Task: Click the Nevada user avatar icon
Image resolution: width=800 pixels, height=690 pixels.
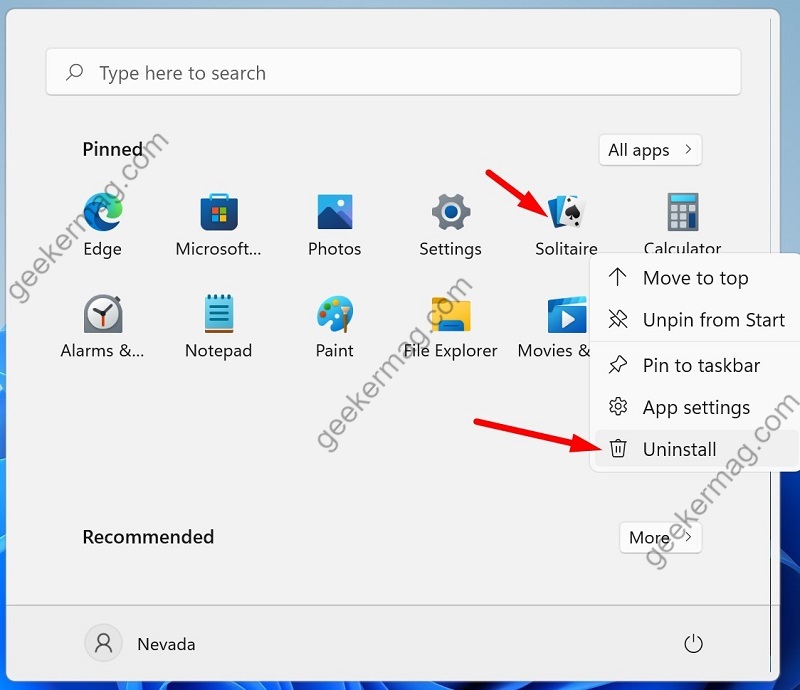Action: [x=103, y=643]
